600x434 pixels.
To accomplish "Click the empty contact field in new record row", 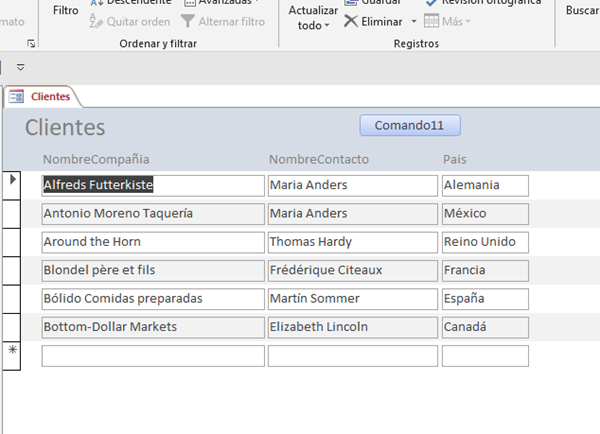I will click(x=353, y=356).
